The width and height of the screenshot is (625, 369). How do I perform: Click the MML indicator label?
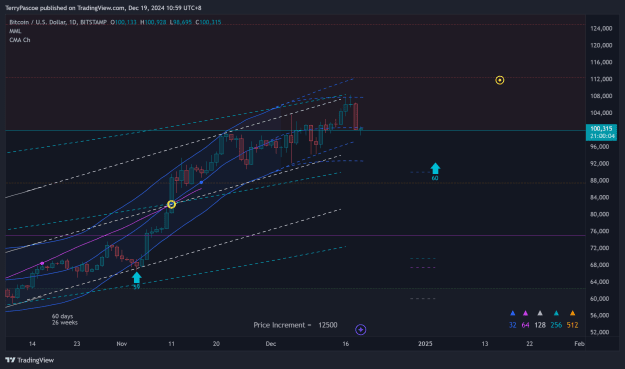[15, 31]
